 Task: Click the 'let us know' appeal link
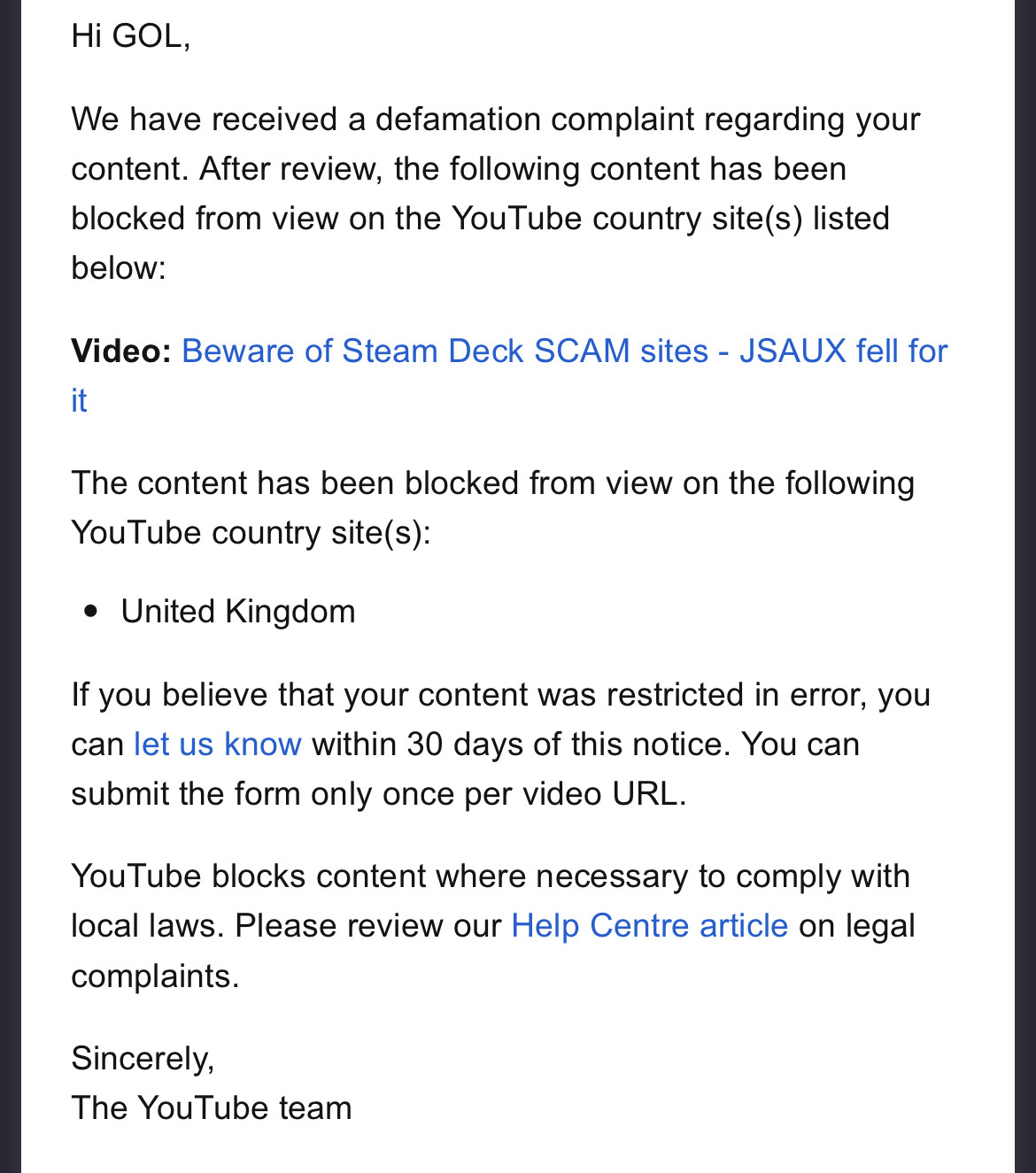[218, 744]
